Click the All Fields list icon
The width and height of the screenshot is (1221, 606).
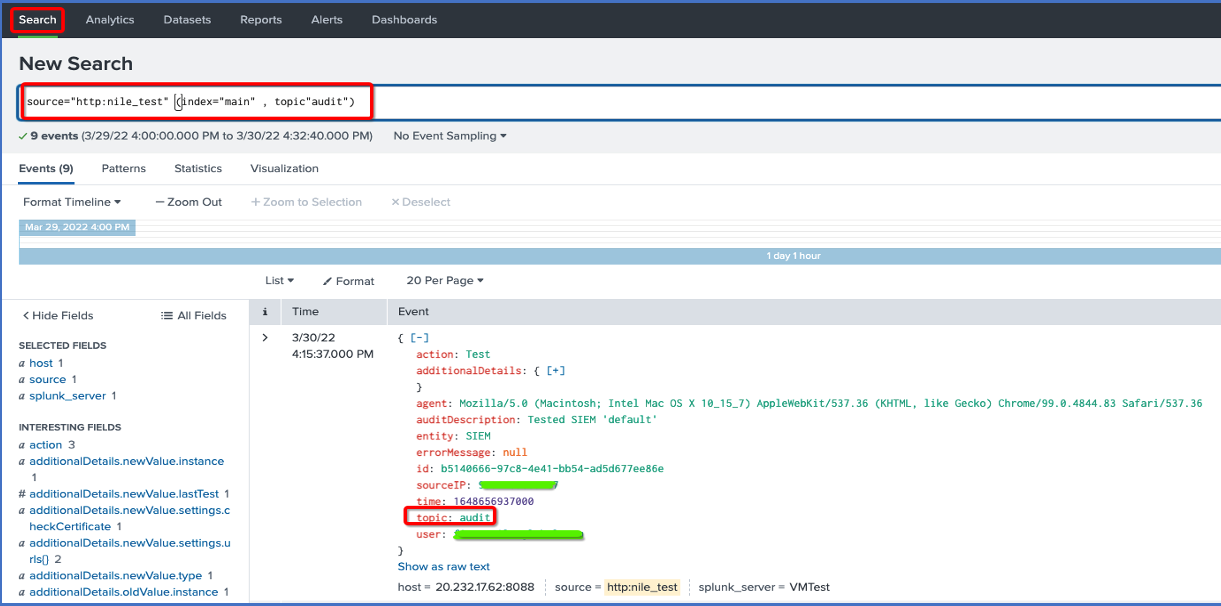point(167,316)
